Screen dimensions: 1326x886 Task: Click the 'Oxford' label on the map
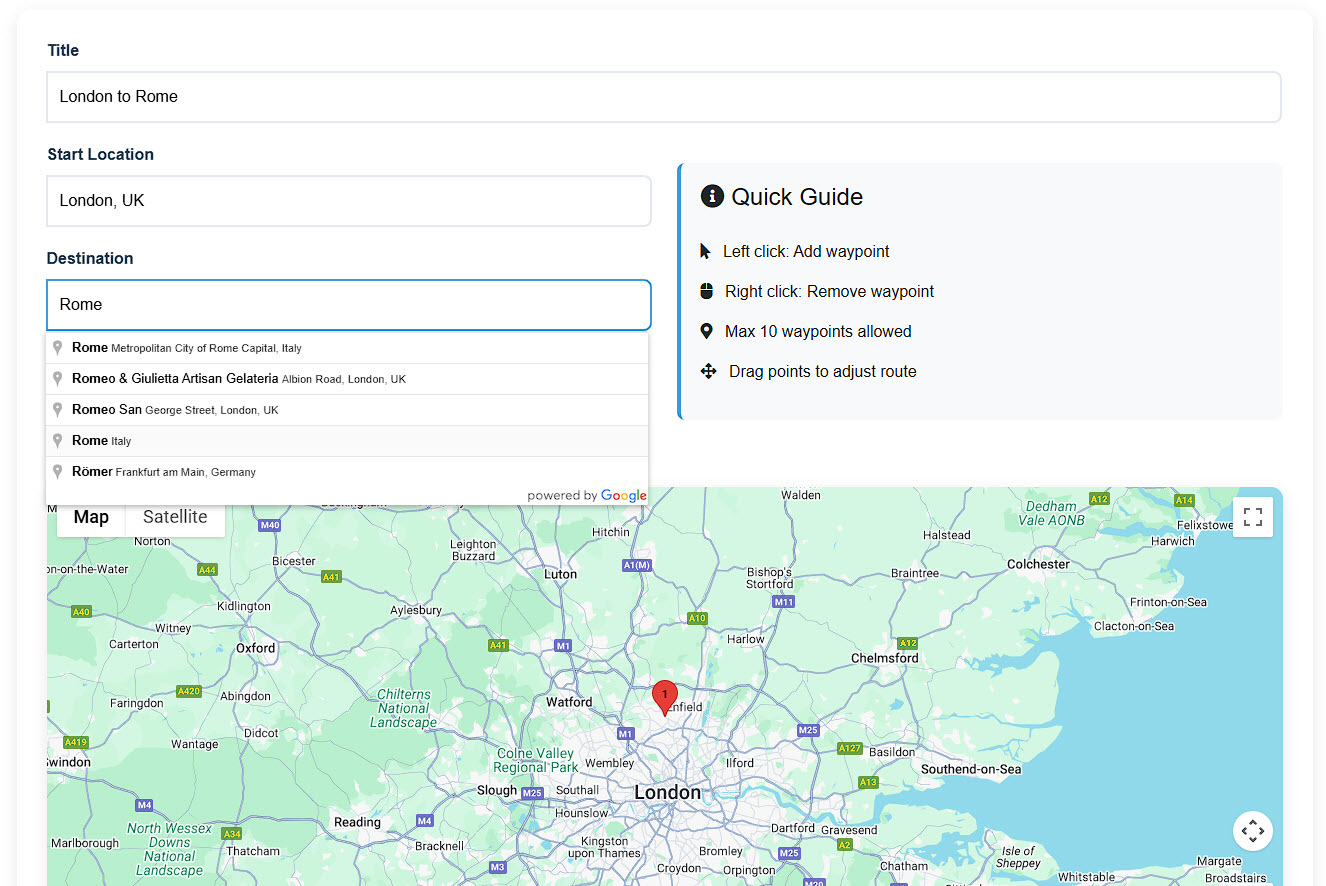point(256,648)
